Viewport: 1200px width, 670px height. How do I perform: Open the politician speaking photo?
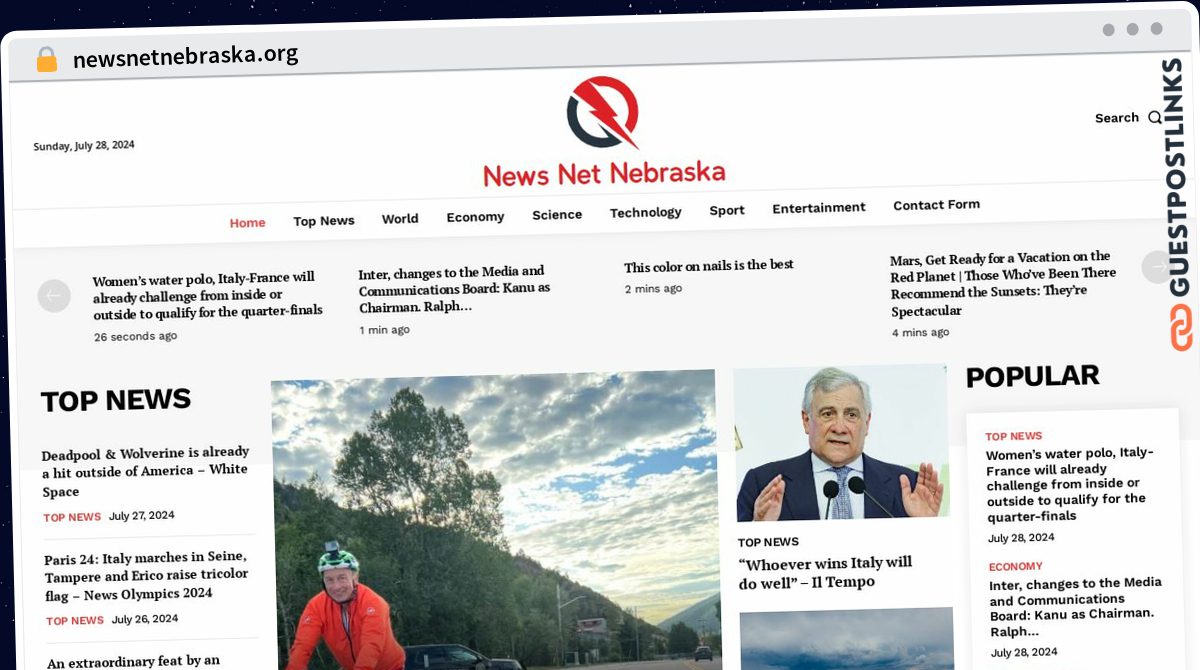841,443
